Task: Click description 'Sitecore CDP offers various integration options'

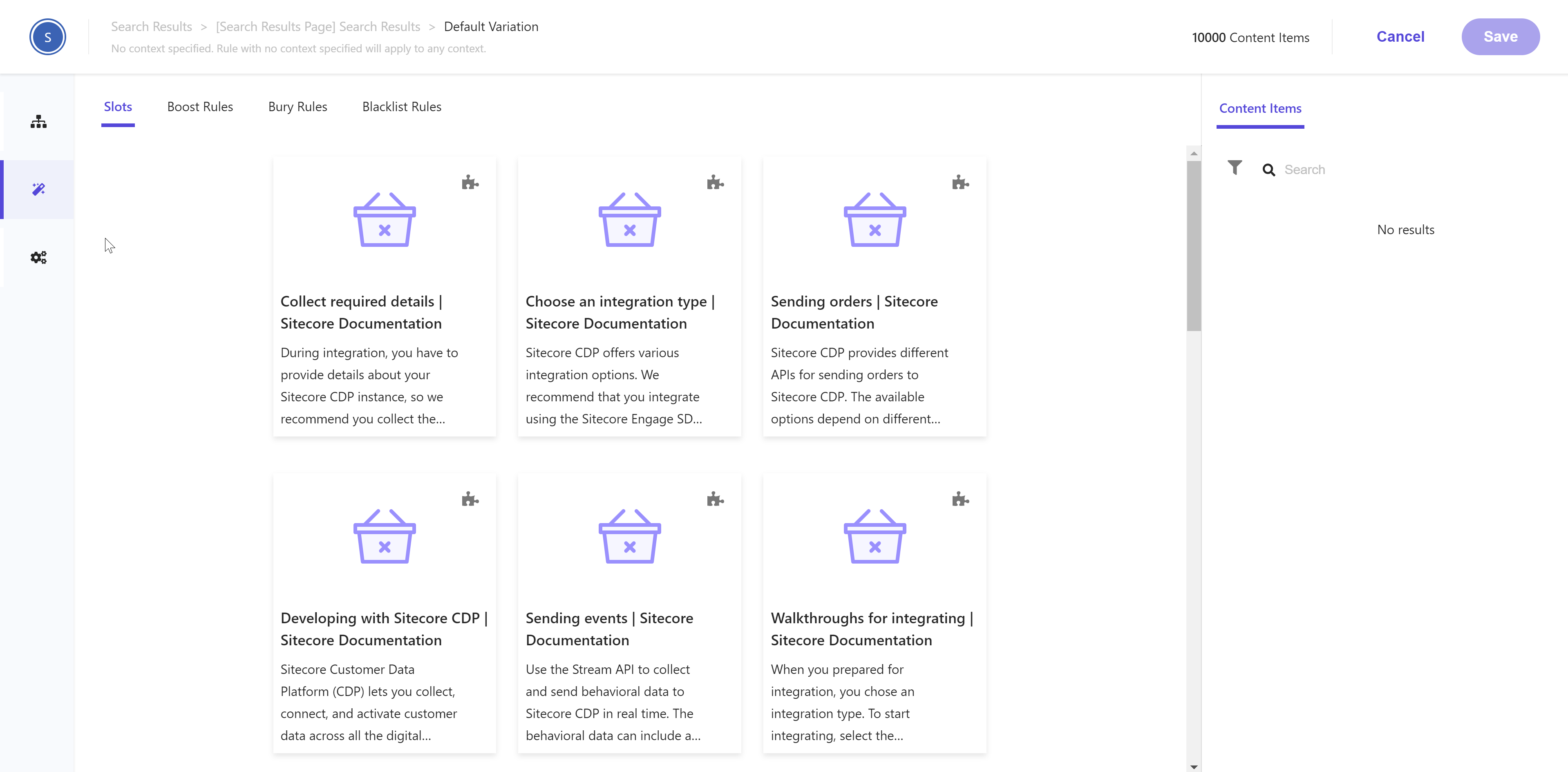Action: coord(613,386)
